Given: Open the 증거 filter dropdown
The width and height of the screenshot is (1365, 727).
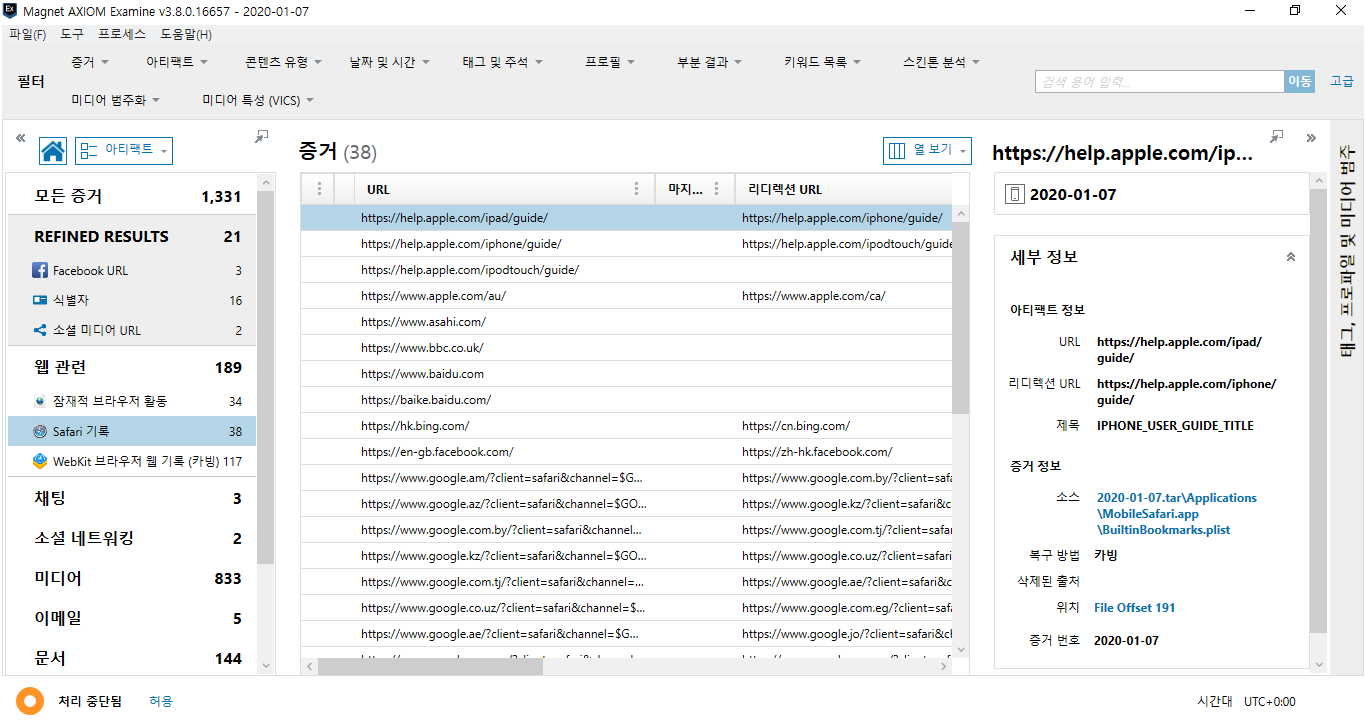Looking at the screenshot, I should click(90, 62).
